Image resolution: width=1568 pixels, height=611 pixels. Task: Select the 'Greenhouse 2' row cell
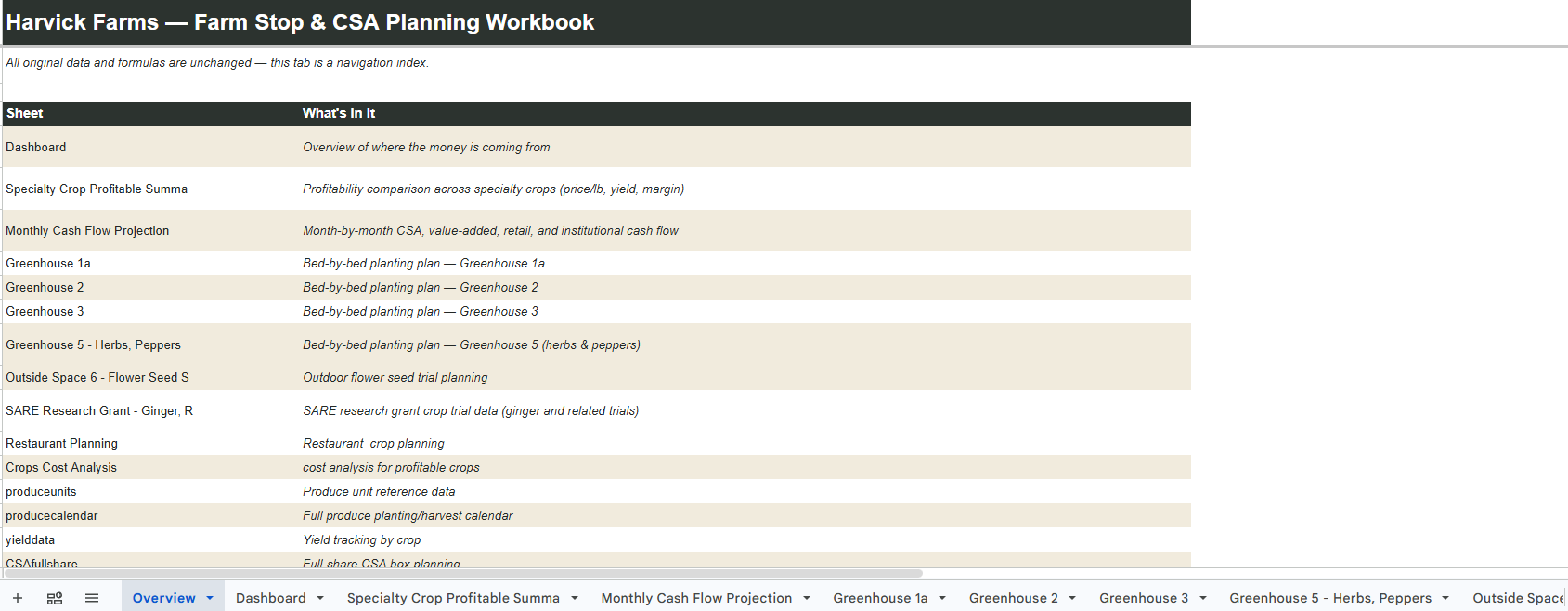[x=150, y=288]
